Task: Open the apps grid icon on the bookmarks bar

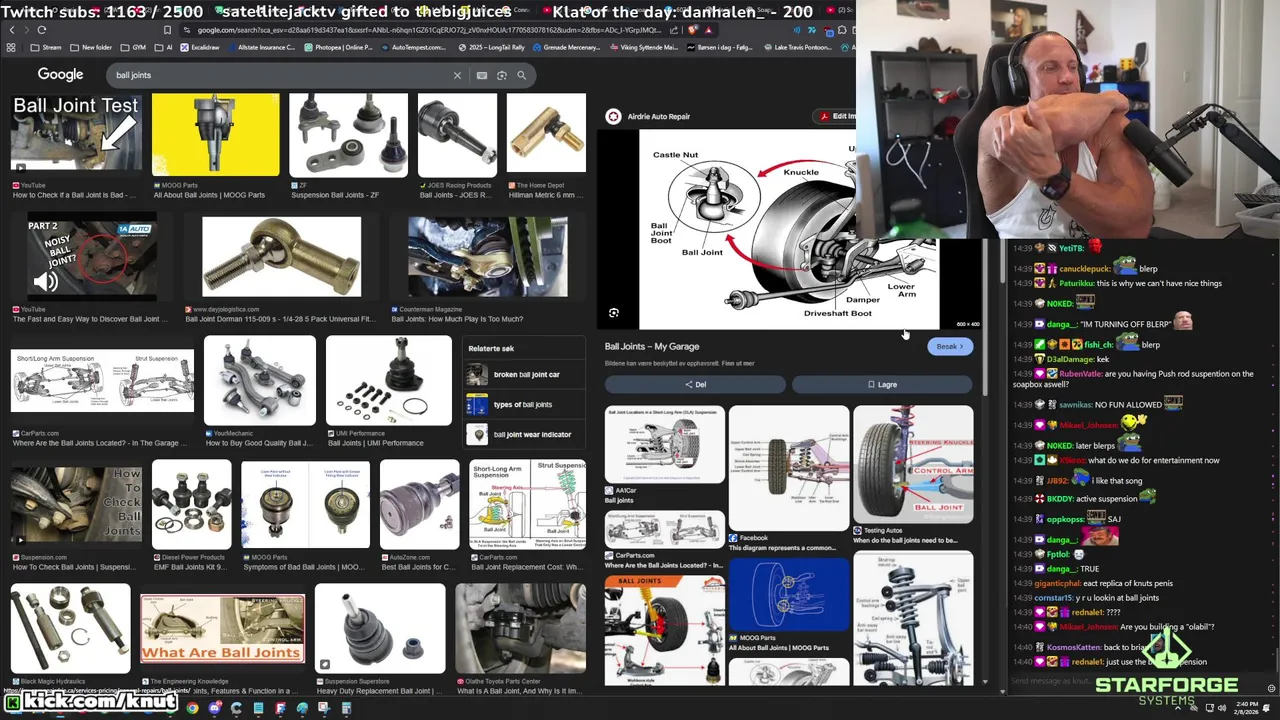Action: (x=11, y=47)
